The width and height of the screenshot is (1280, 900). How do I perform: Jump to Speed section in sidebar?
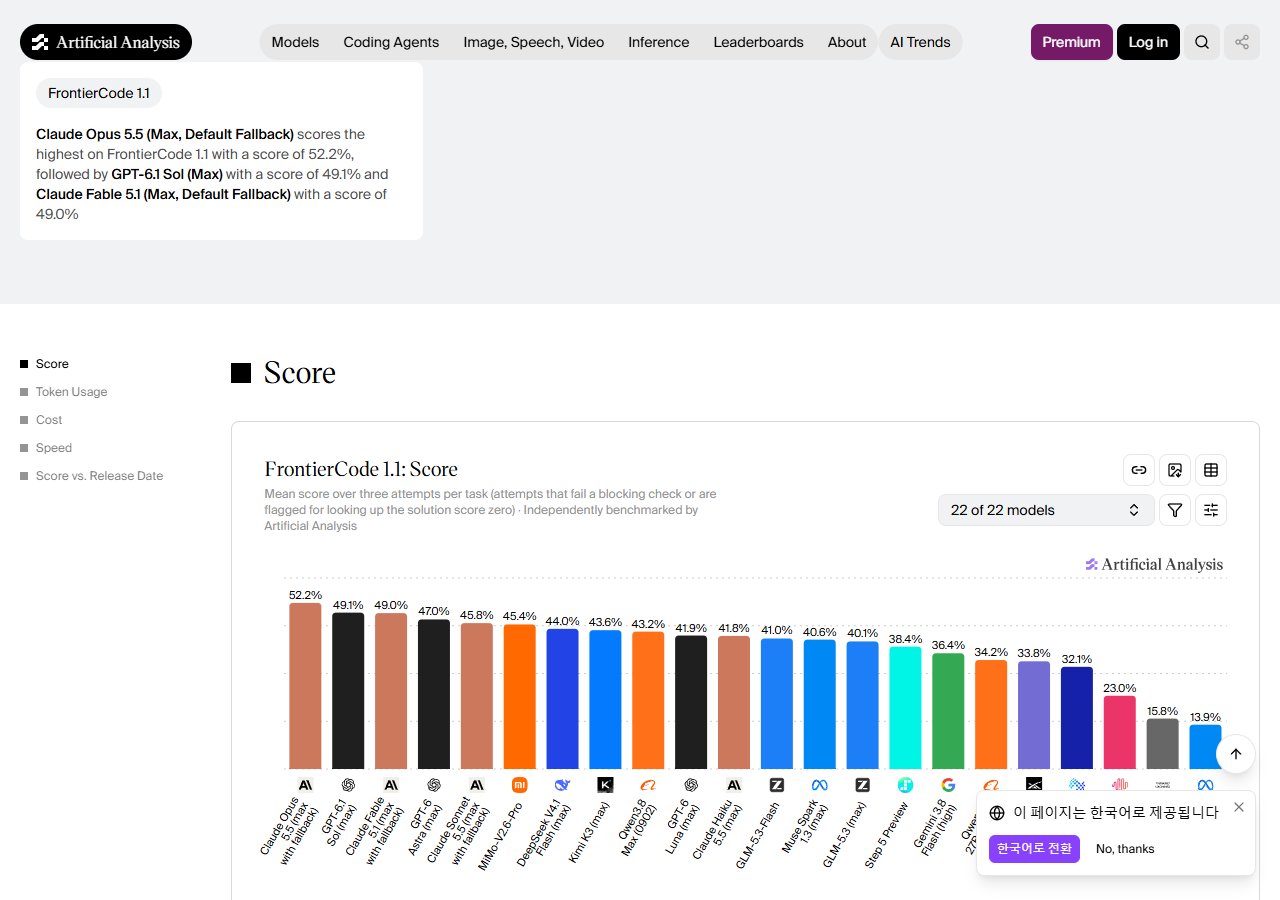(54, 448)
